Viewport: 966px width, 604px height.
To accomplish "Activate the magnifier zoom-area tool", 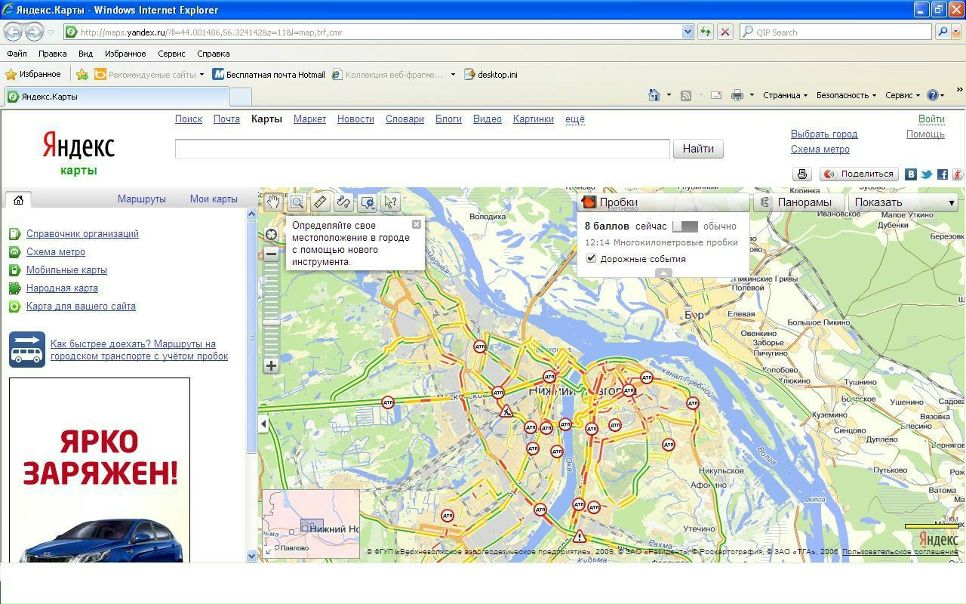I will pyautogui.click(x=296, y=202).
